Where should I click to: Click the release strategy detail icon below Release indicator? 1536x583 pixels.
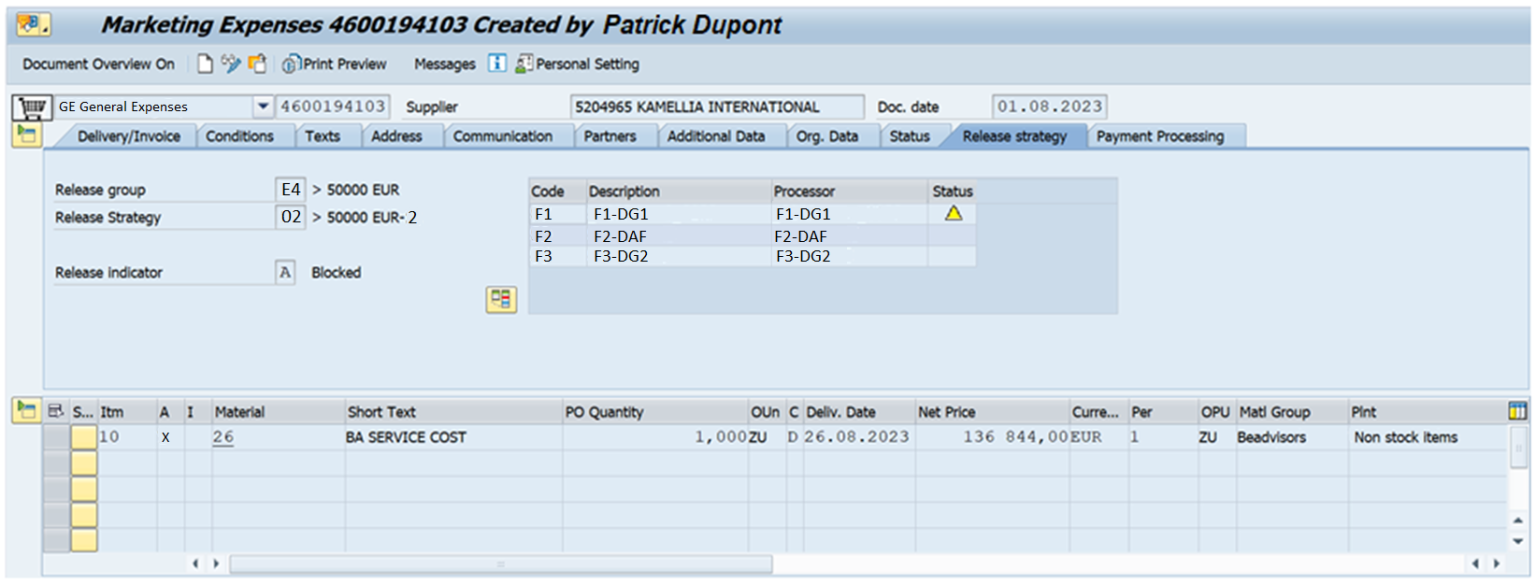[500, 301]
